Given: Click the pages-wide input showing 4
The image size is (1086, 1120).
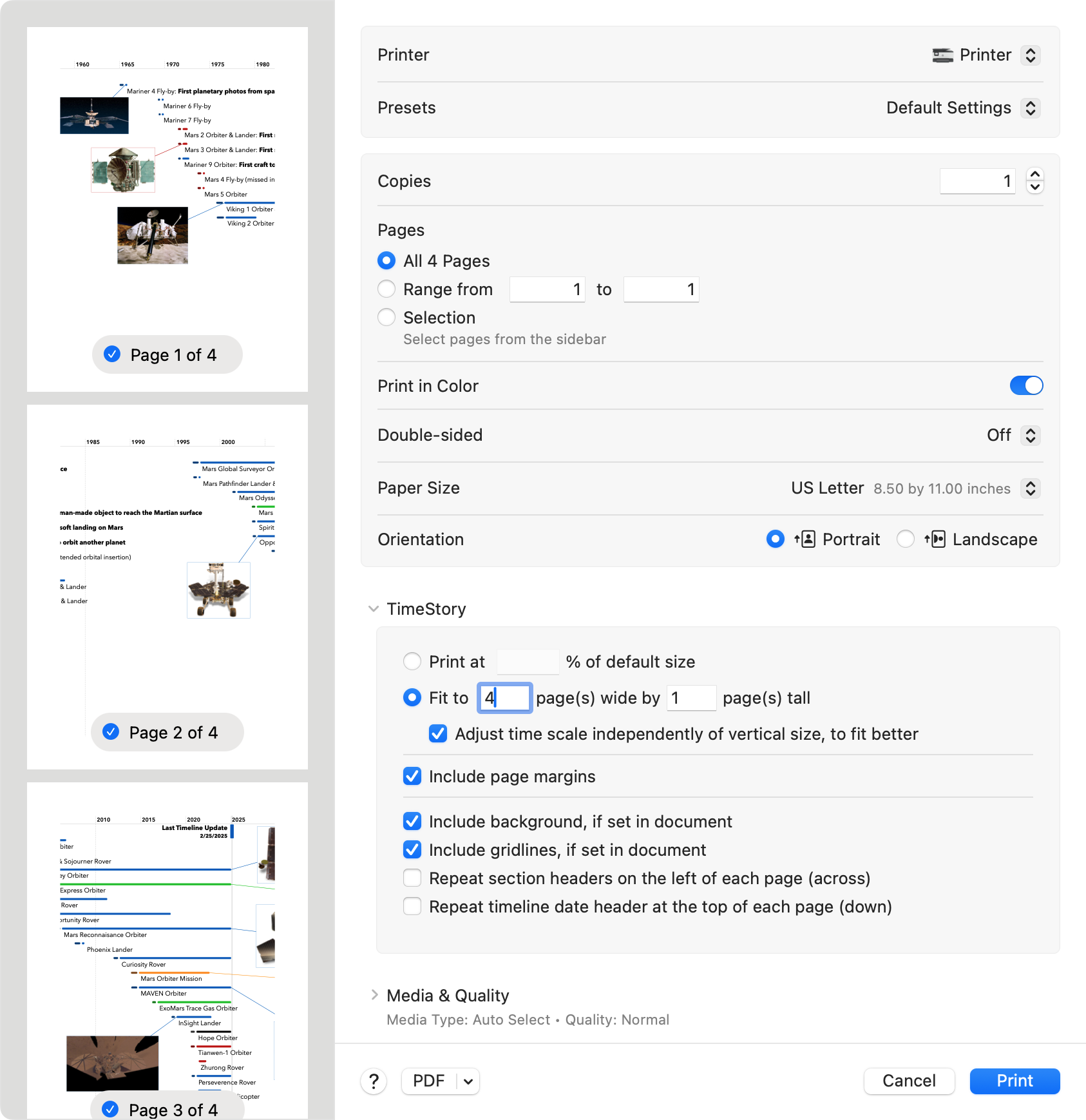Looking at the screenshot, I should pyautogui.click(x=504, y=697).
